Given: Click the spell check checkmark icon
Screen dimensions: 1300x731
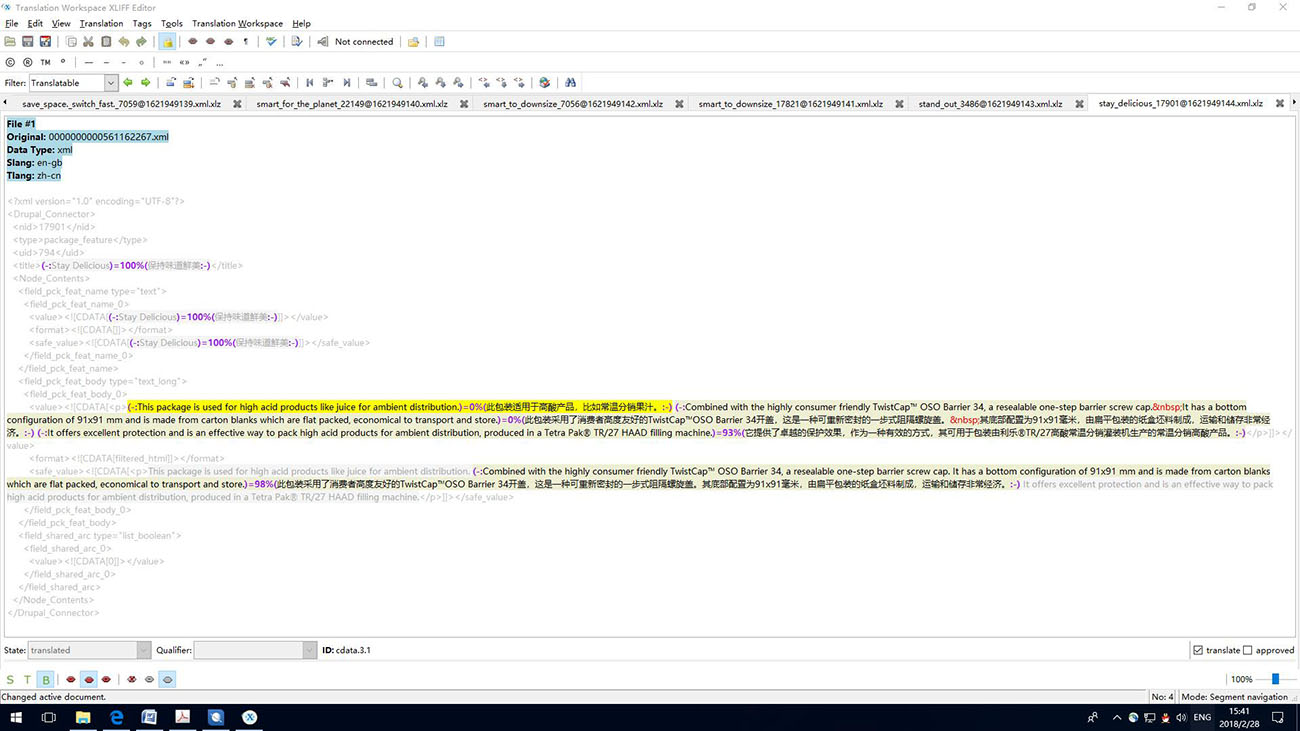Looking at the screenshot, I should click(x=271, y=42).
